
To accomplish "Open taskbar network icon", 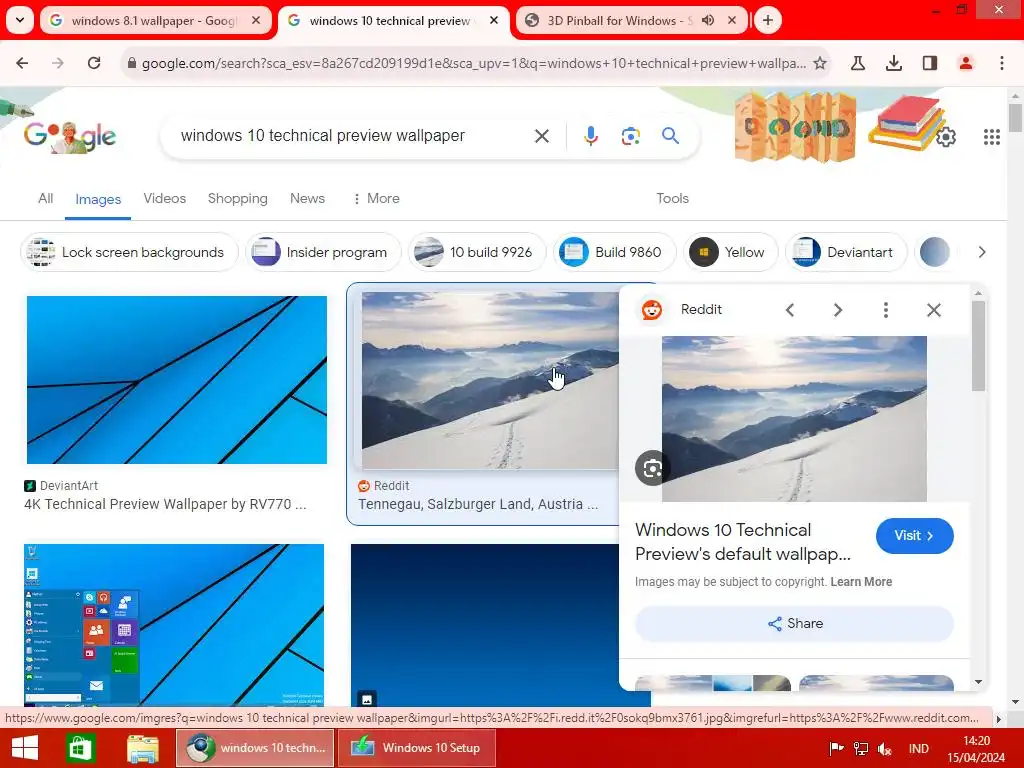I will click(861, 749).
